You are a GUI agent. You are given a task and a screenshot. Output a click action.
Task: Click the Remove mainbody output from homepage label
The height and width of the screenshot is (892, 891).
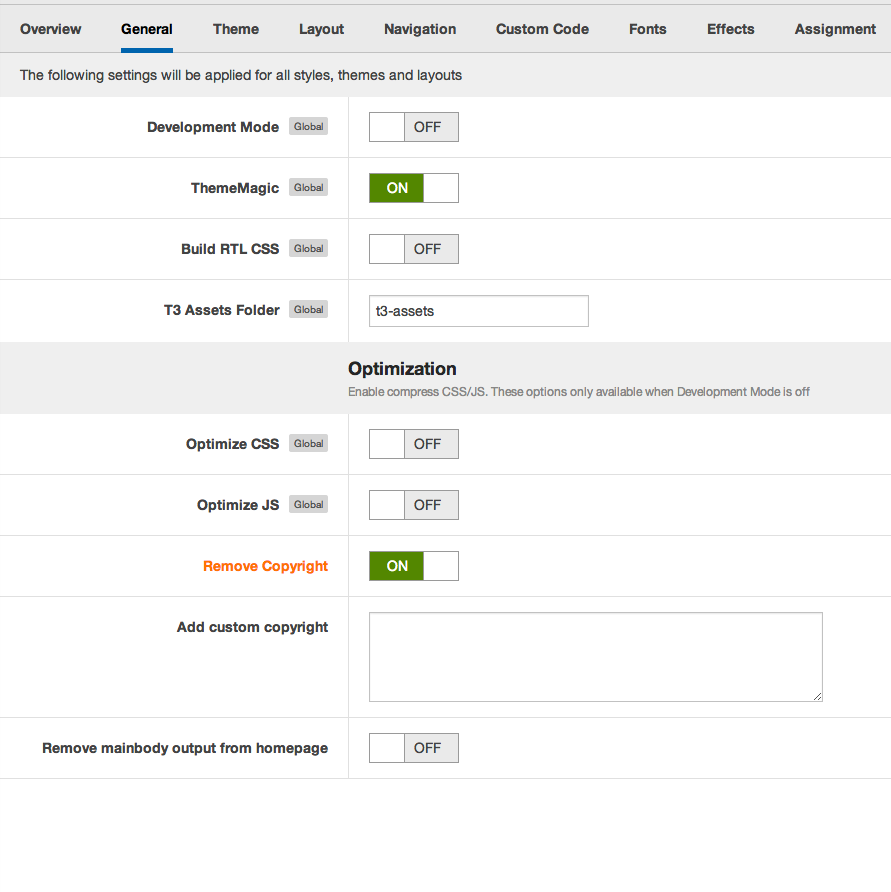185,748
